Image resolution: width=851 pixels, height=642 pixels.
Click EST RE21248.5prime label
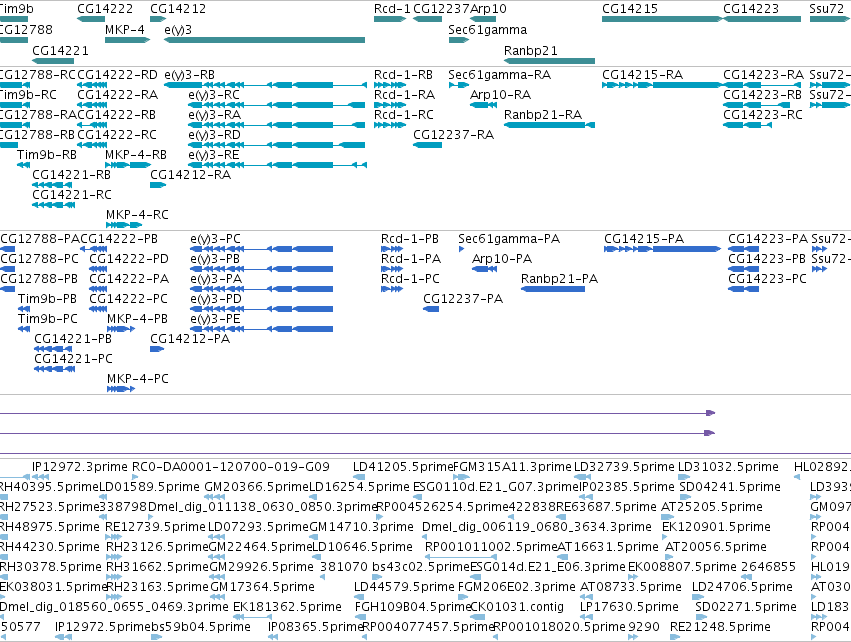[721, 626]
